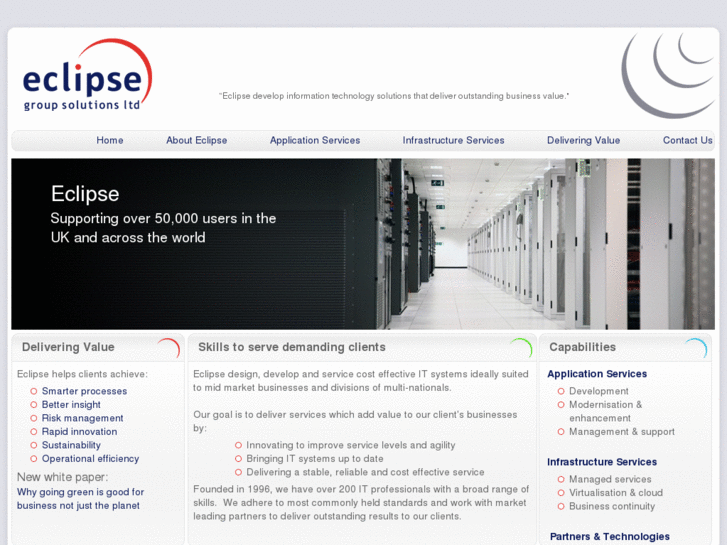727x545 pixels.
Task: Open the Rapid innovation link
Action: 79,431
